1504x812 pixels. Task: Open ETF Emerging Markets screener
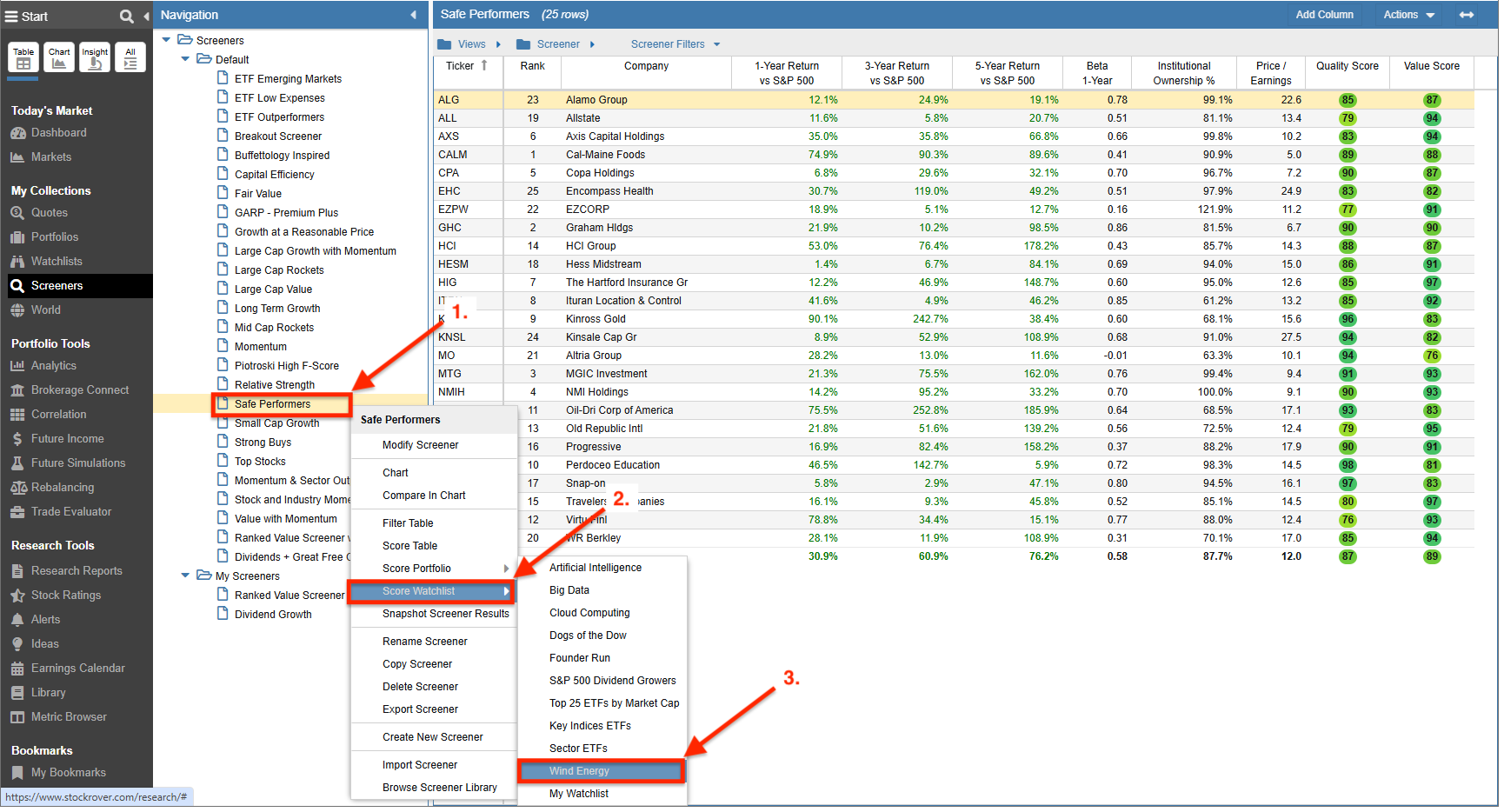[288, 79]
